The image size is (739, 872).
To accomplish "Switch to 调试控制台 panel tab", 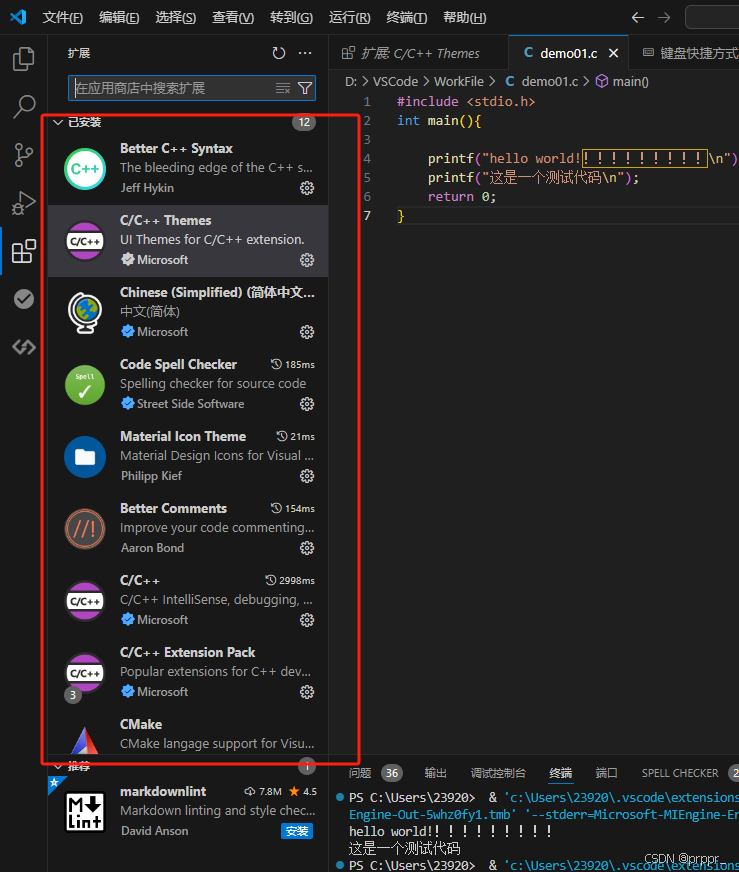I will coord(498,773).
